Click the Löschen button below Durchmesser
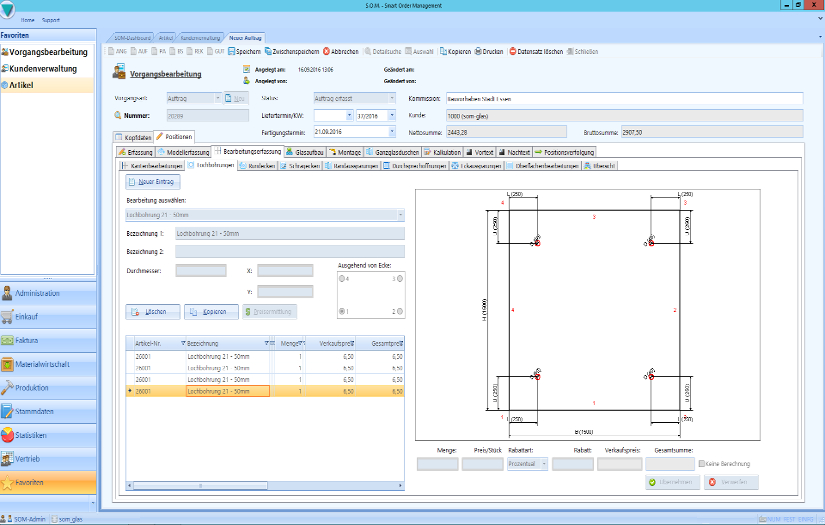This screenshot has width=825, height=525. point(151,312)
